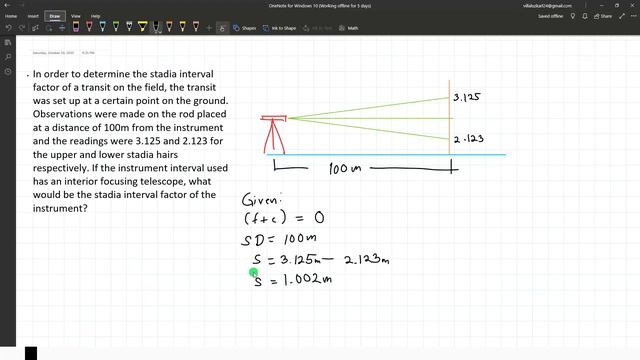Select the yellow highlighter
Image resolution: width=640 pixels, height=360 pixels.
click(142, 27)
